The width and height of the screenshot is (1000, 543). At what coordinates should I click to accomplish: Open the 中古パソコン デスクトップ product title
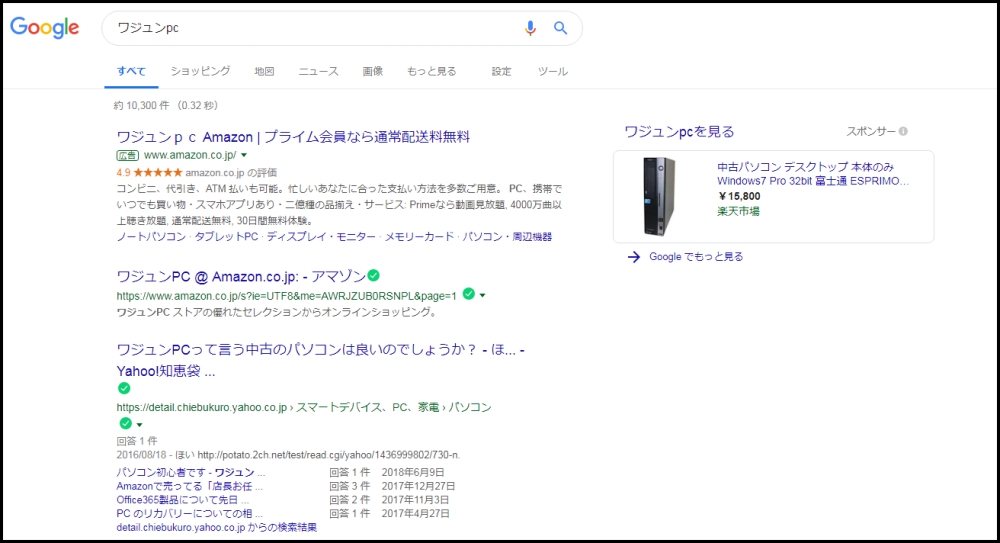[x=812, y=174]
